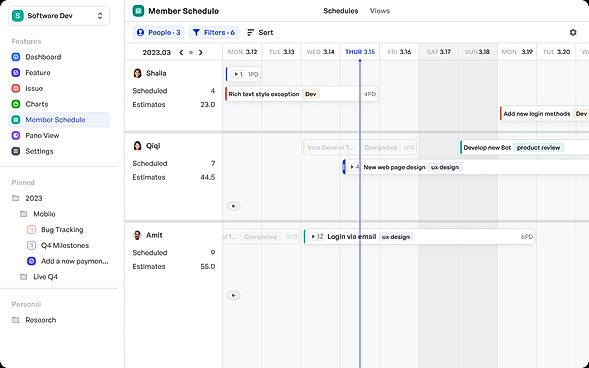
Task: Switch to the Views tab
Action: point(380,11)
